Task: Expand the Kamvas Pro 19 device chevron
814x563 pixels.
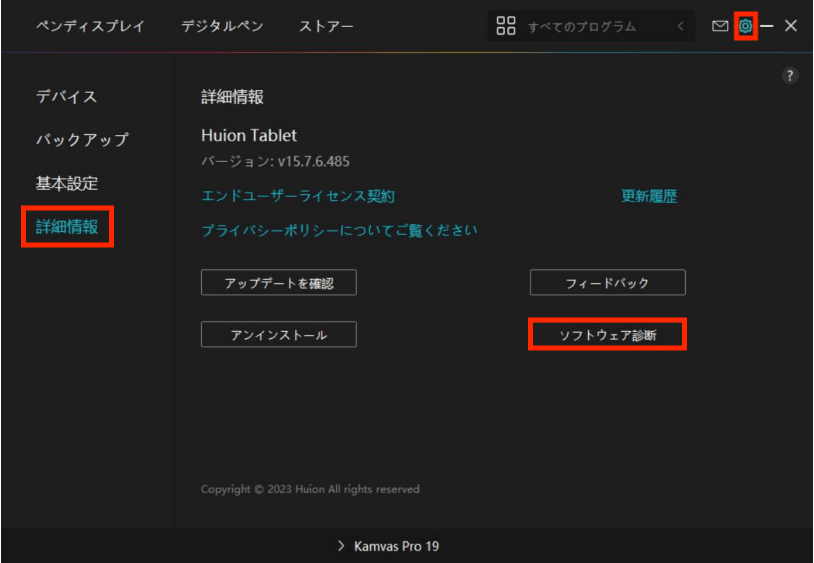Action: 341,545
